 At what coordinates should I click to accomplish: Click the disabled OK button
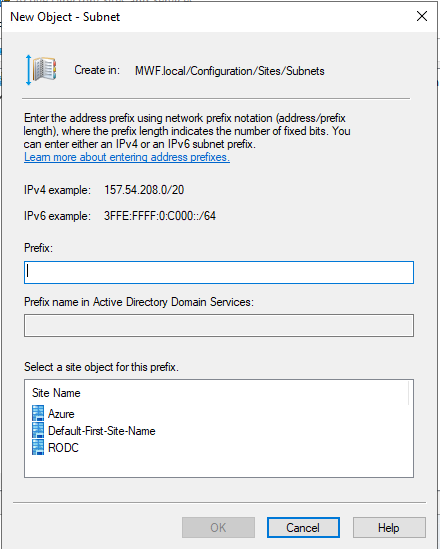click(x=218, y=527)
